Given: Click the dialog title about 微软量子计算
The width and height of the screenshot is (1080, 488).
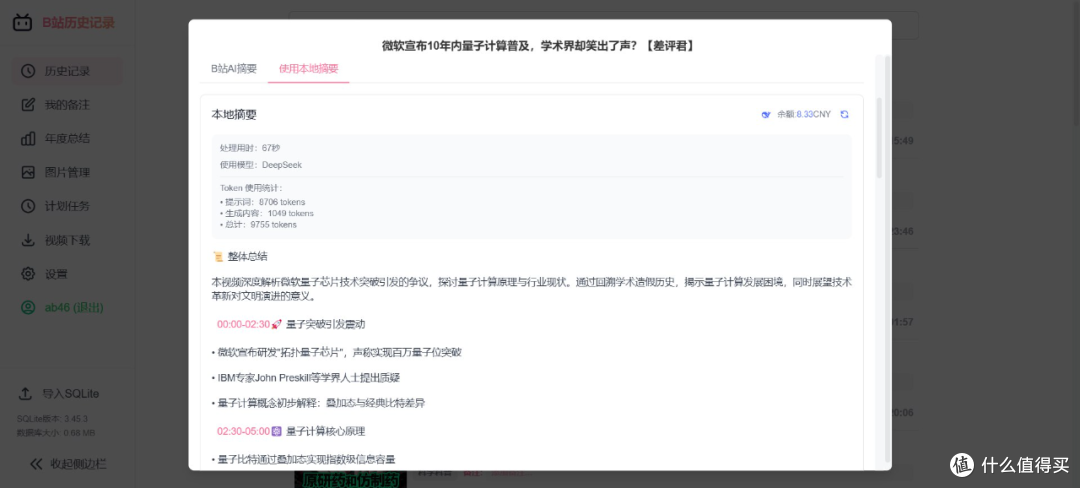Looking at the screenshot, I should pos(538,45).
